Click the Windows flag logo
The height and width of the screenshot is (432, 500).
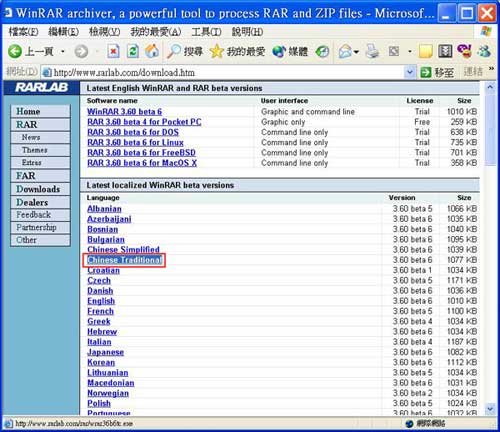tap(486, 32)
